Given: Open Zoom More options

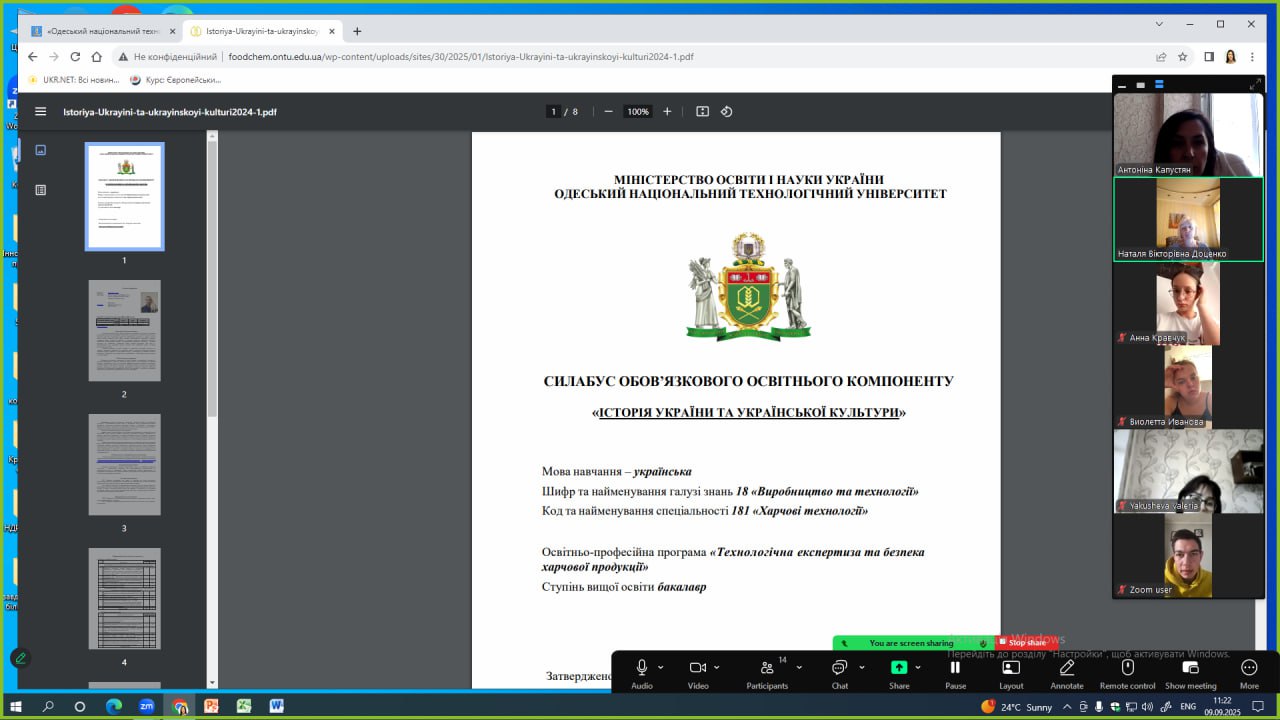Looking at the screenshot, I should (x=1249, y=673).
